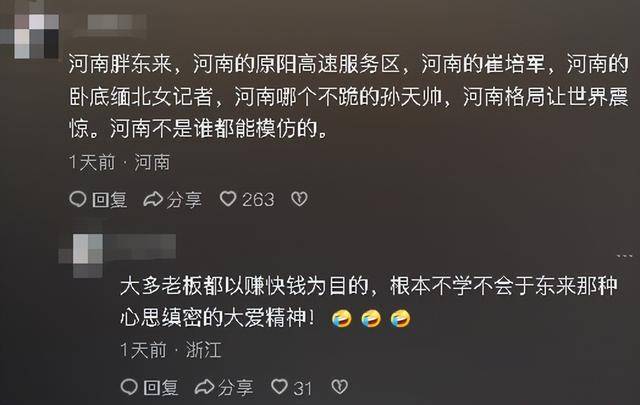Click the 31 like count number
The height and width of the screenshot is (405, 640).
302,388
